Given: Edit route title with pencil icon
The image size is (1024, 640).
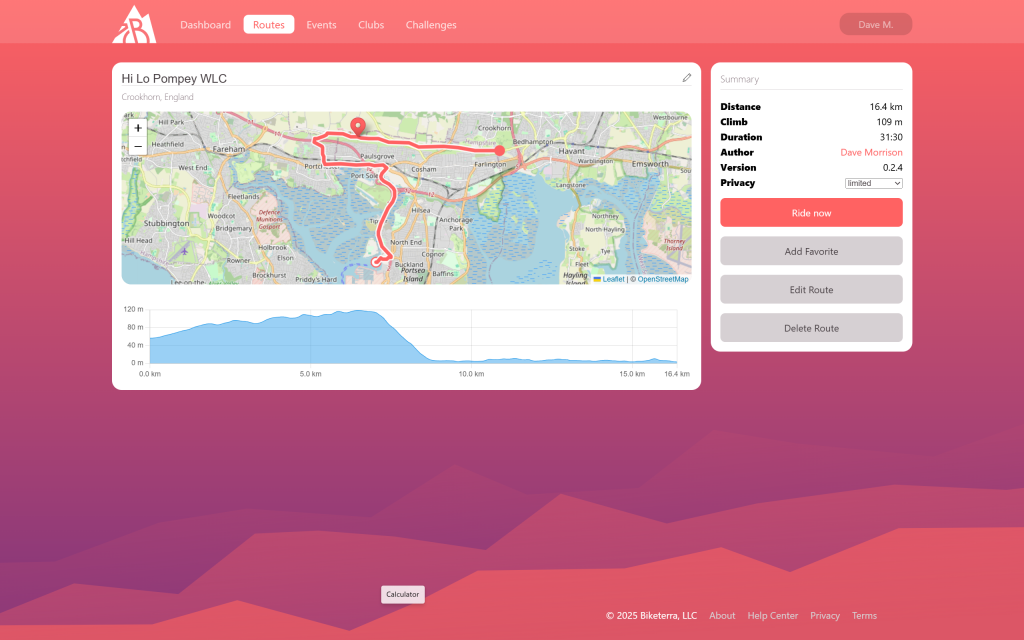Looking at the screenshot, I should pos(686,78).
